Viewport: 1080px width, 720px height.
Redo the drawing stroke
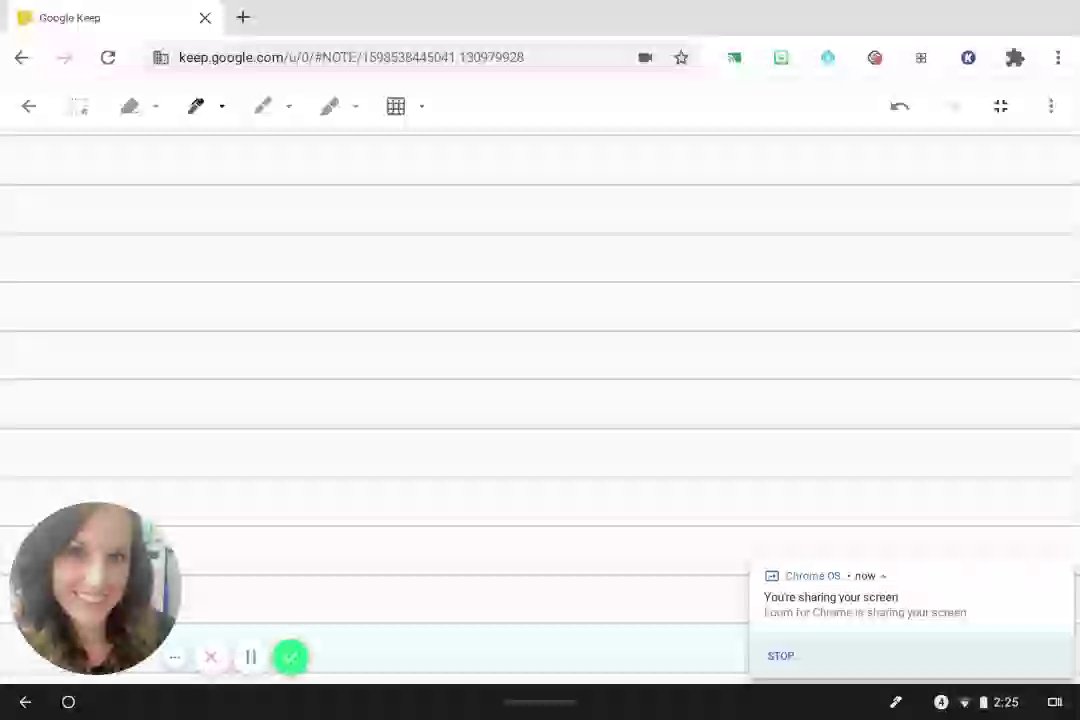(x=953, y=106)
